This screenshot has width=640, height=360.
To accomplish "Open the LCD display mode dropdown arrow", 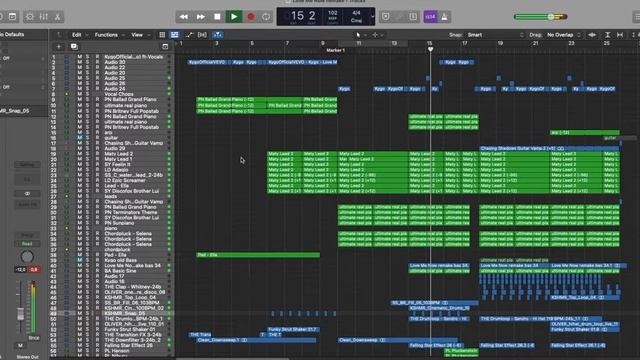I will pyautogui.click(x=372, y=17).
